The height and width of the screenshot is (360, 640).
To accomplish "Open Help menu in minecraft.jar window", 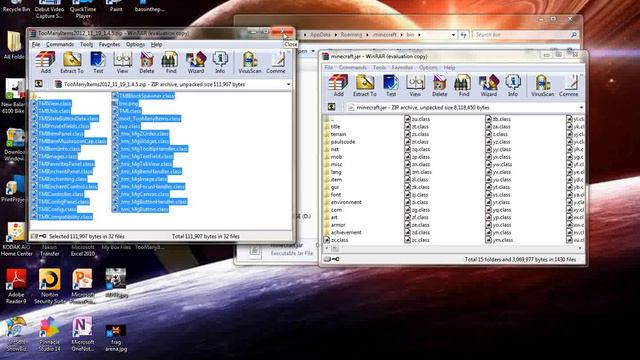I will pos(449,67).
